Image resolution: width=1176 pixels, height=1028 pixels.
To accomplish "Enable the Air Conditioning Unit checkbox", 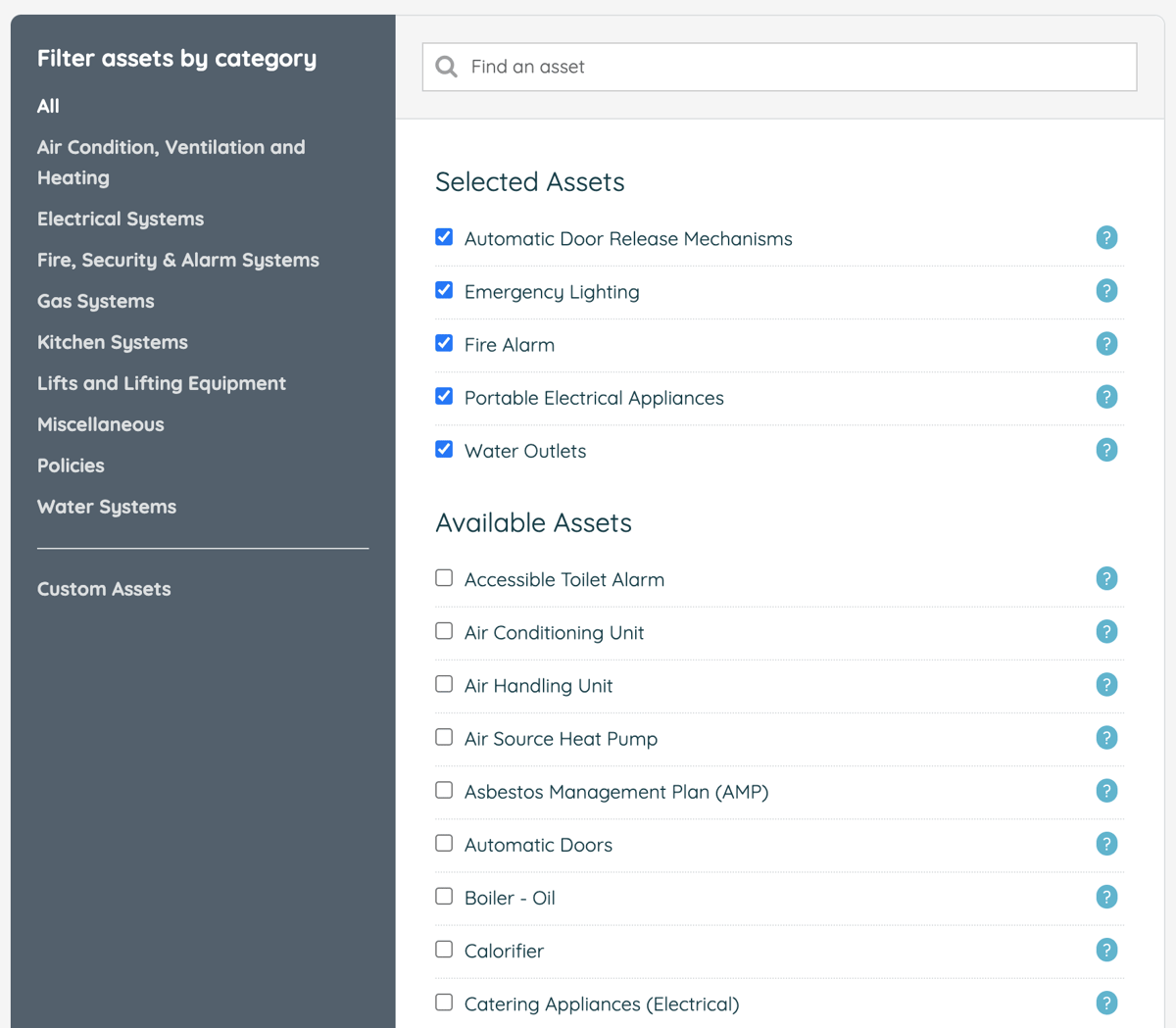I will click(444, 631).
